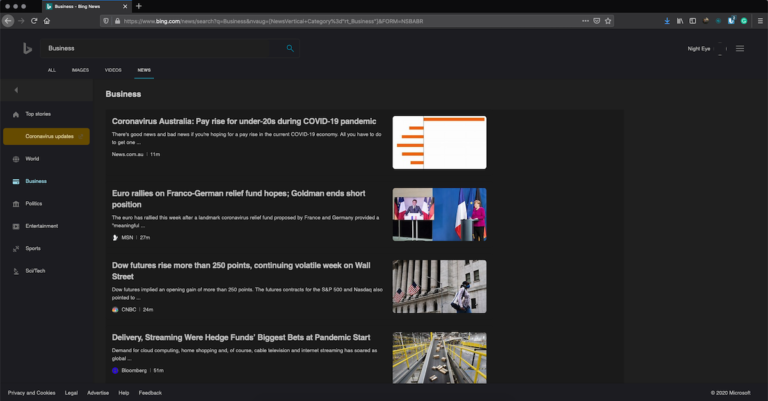Open Privacy and Cookies footer link

point(31,393)
